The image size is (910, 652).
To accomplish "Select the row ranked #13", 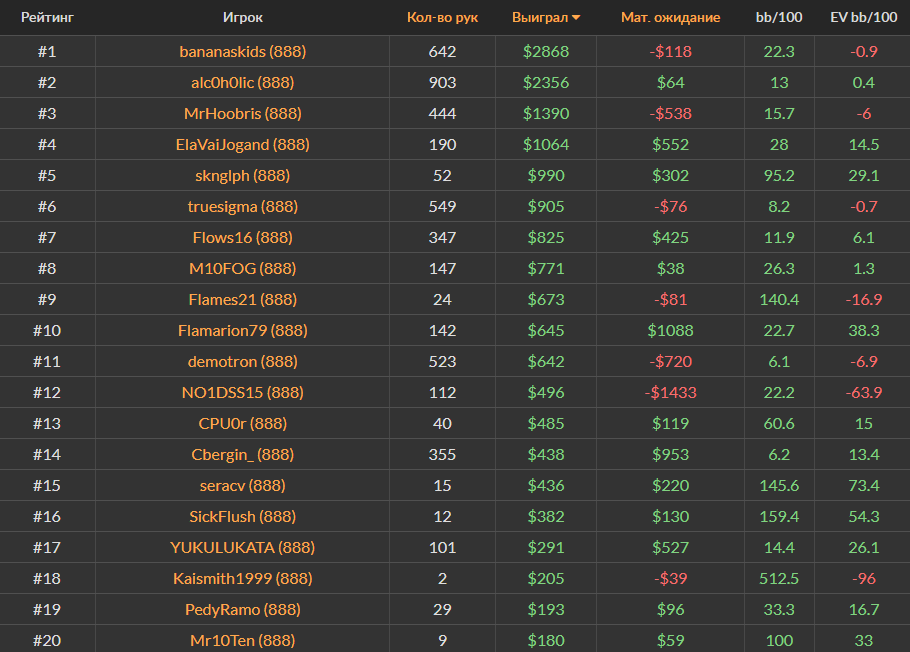I will [47, 423].
